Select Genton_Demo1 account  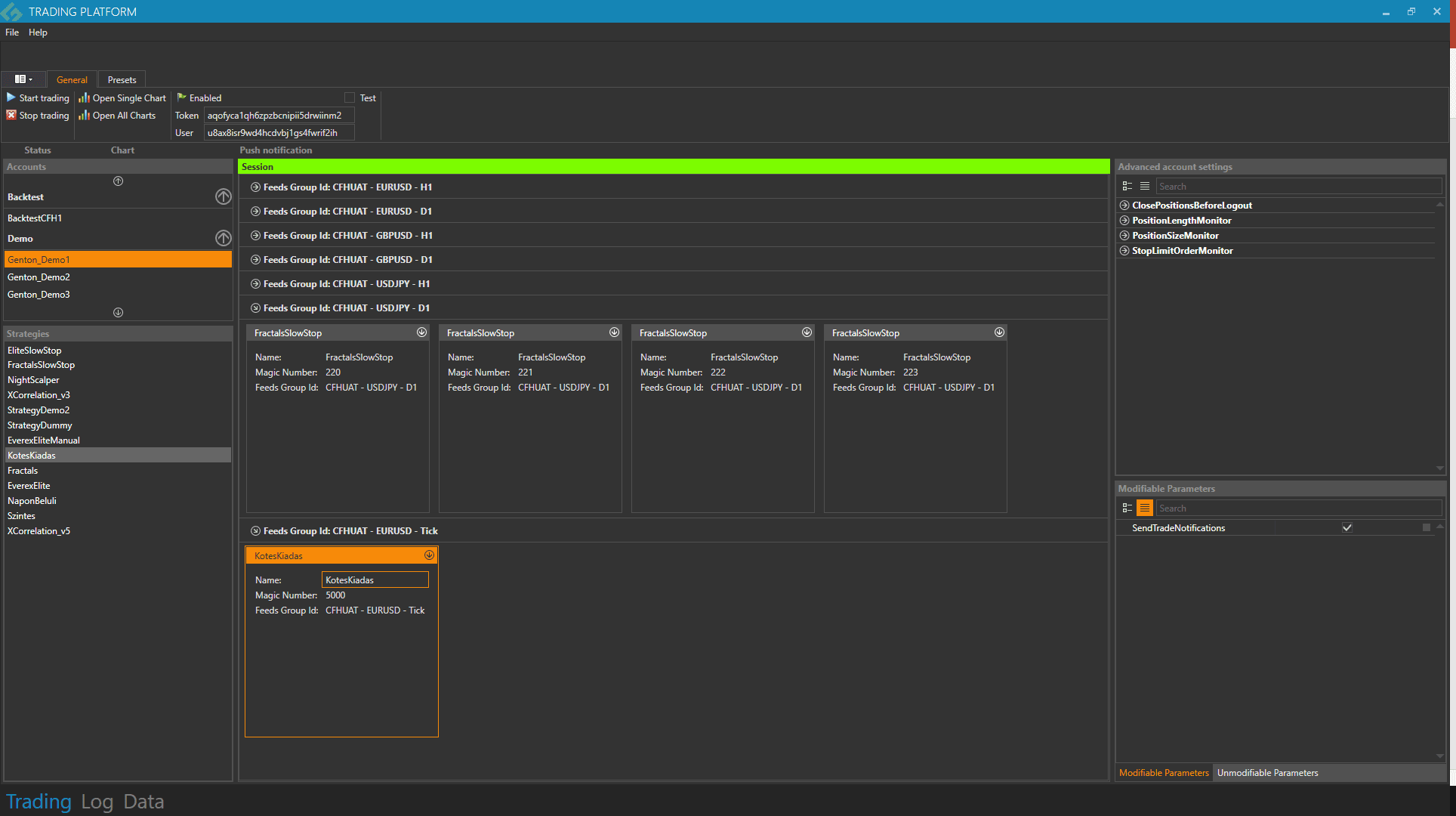click(x=116, y=259)
